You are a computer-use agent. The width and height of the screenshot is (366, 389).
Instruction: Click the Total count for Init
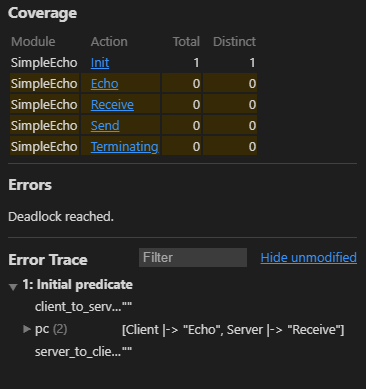pyautogui.click(x=196, y=63)
